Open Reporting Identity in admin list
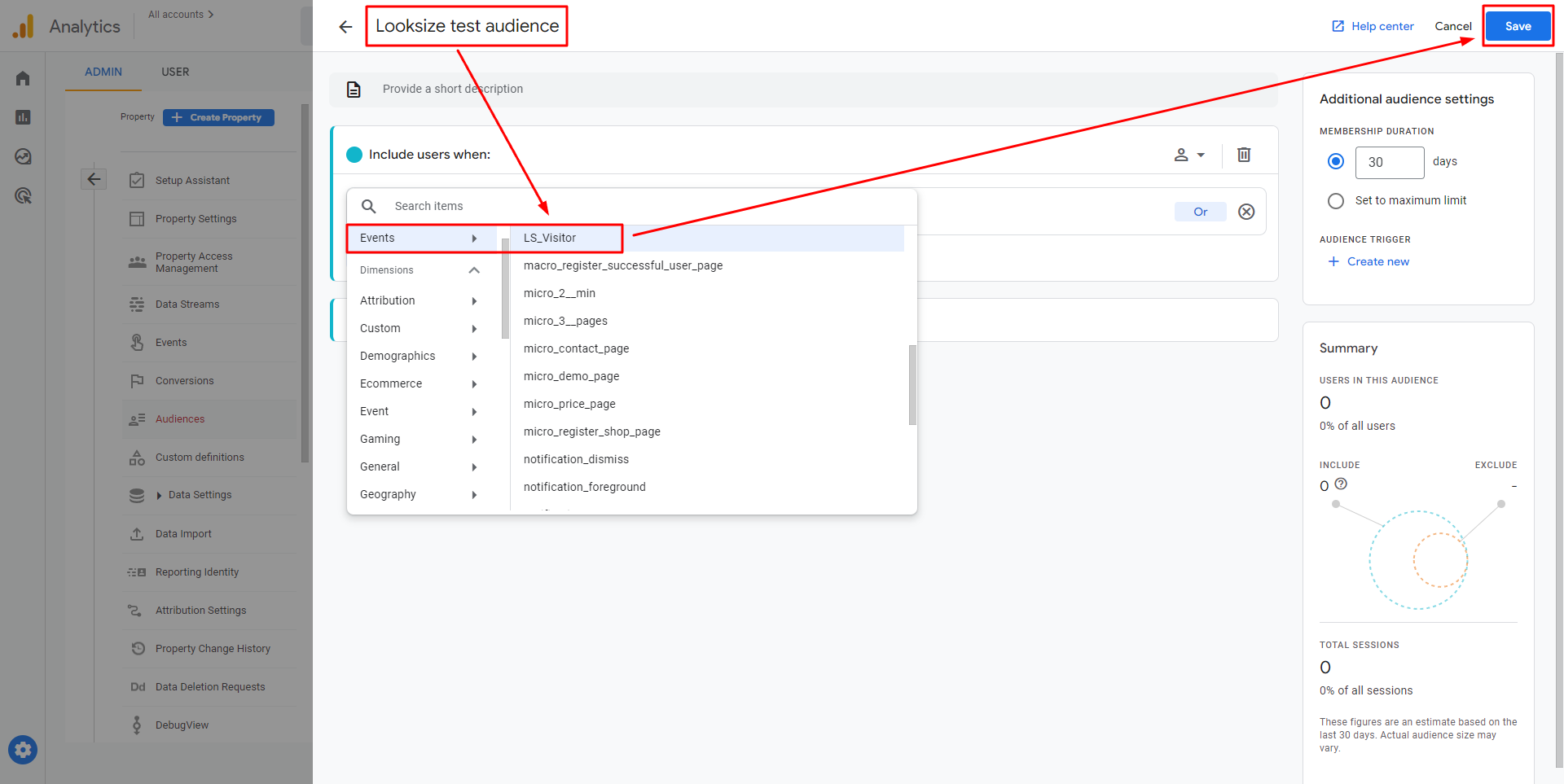1564x784 pixels. pyautogui.click(x=197, y=572)
